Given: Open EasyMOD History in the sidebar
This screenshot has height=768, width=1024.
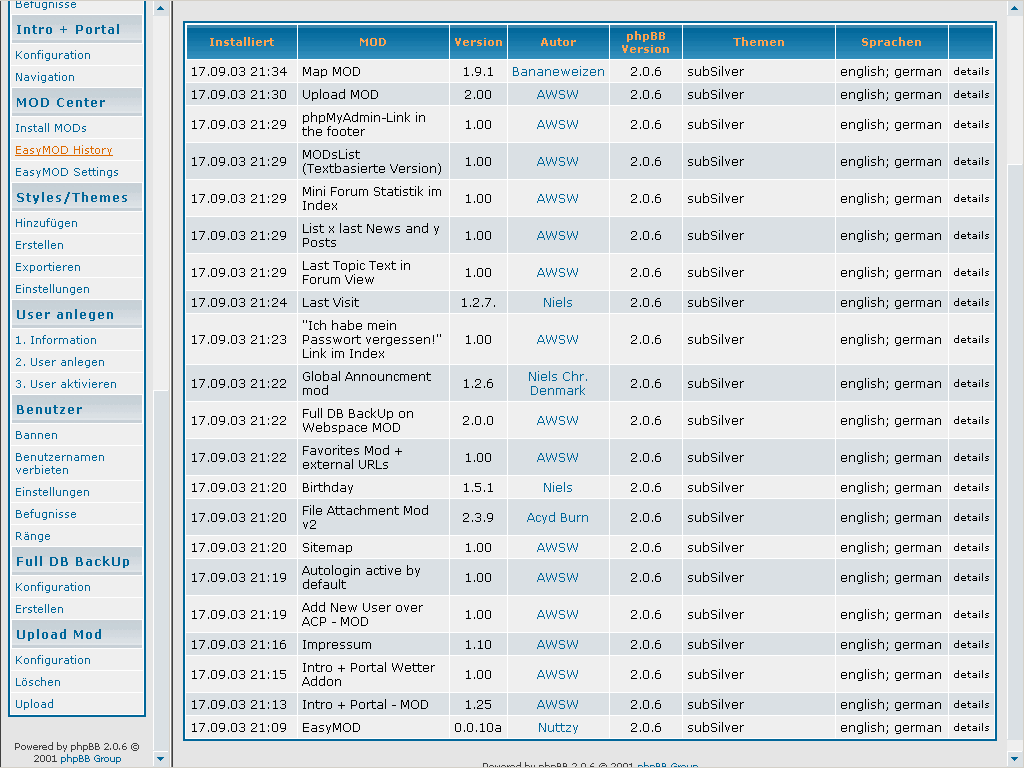Looking at the screenshot, I should [63, 150].
